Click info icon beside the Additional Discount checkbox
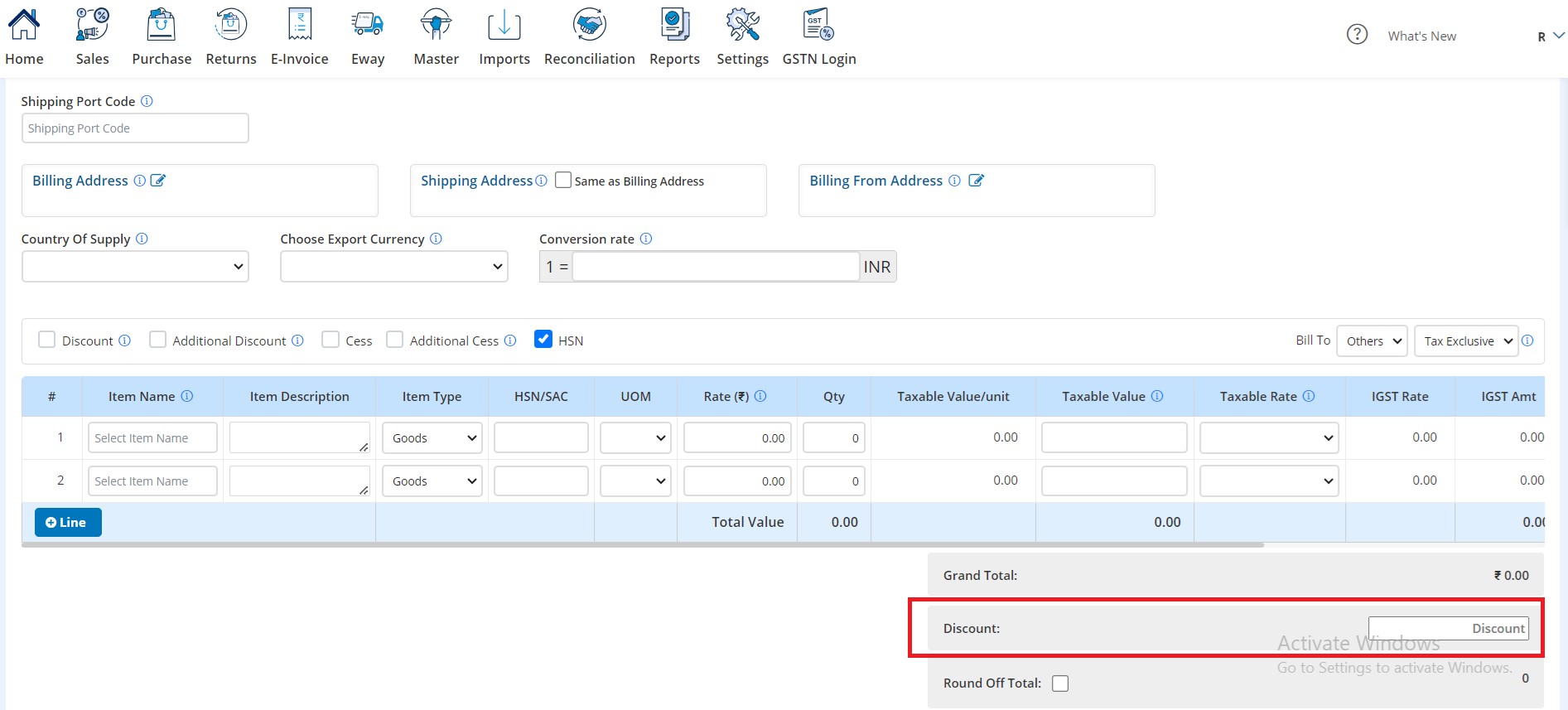This screenshot has width=1568, height=710. click(297, 341)
